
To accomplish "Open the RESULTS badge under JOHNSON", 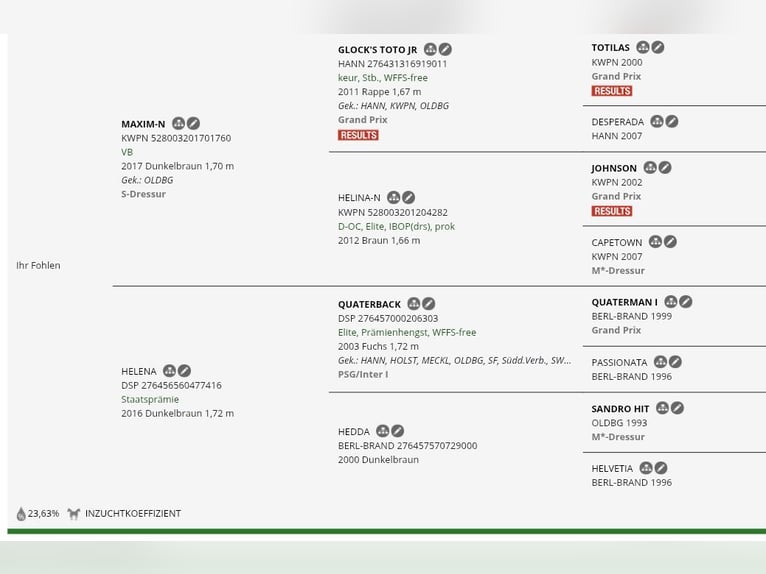I will (612, 211).
